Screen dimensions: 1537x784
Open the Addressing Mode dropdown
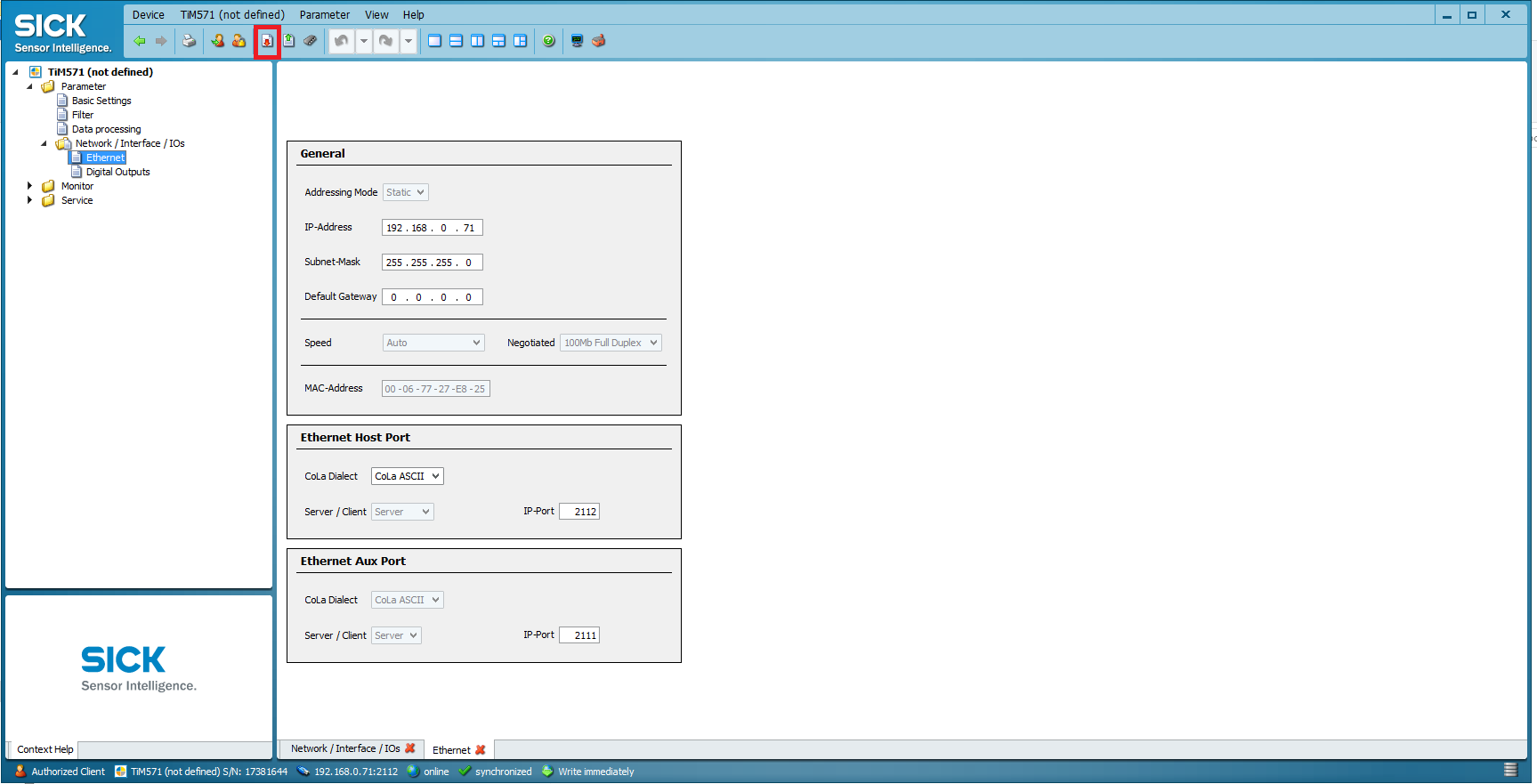pos(405,192)
